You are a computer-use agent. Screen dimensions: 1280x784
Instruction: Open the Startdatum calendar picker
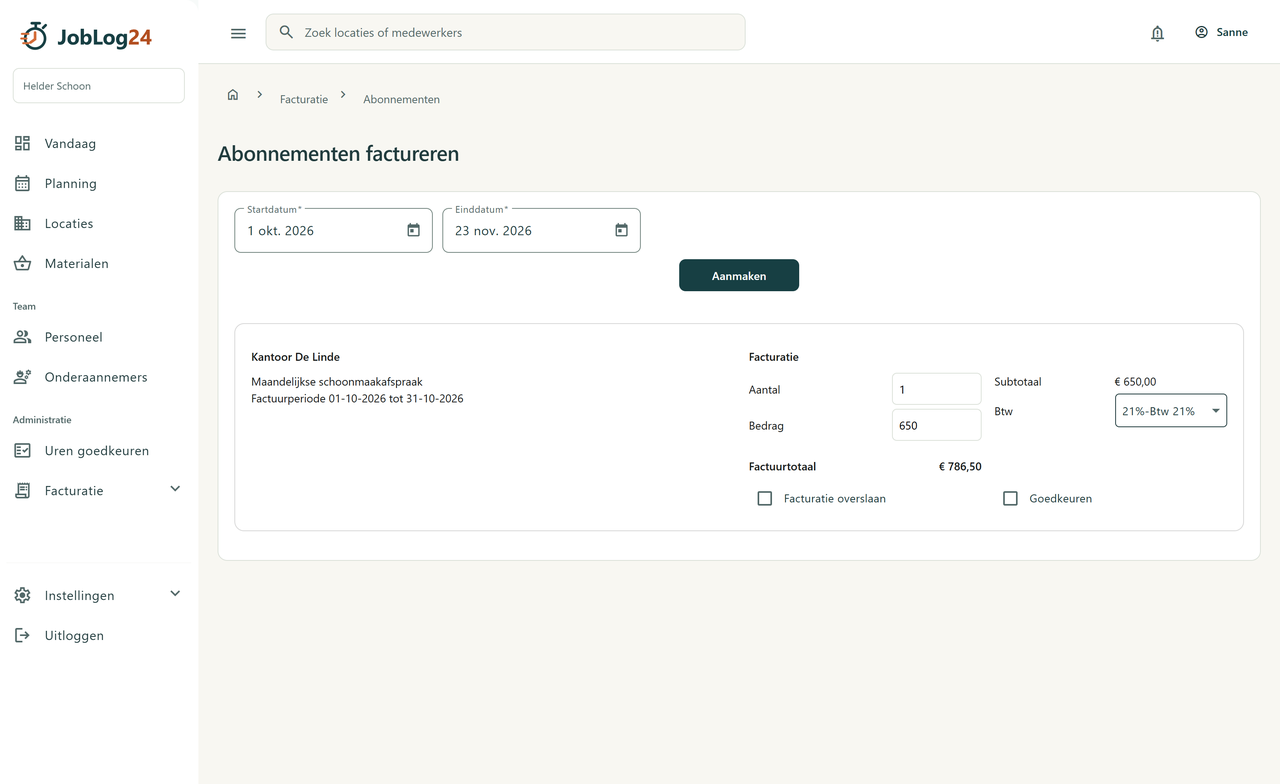(413, 230)
